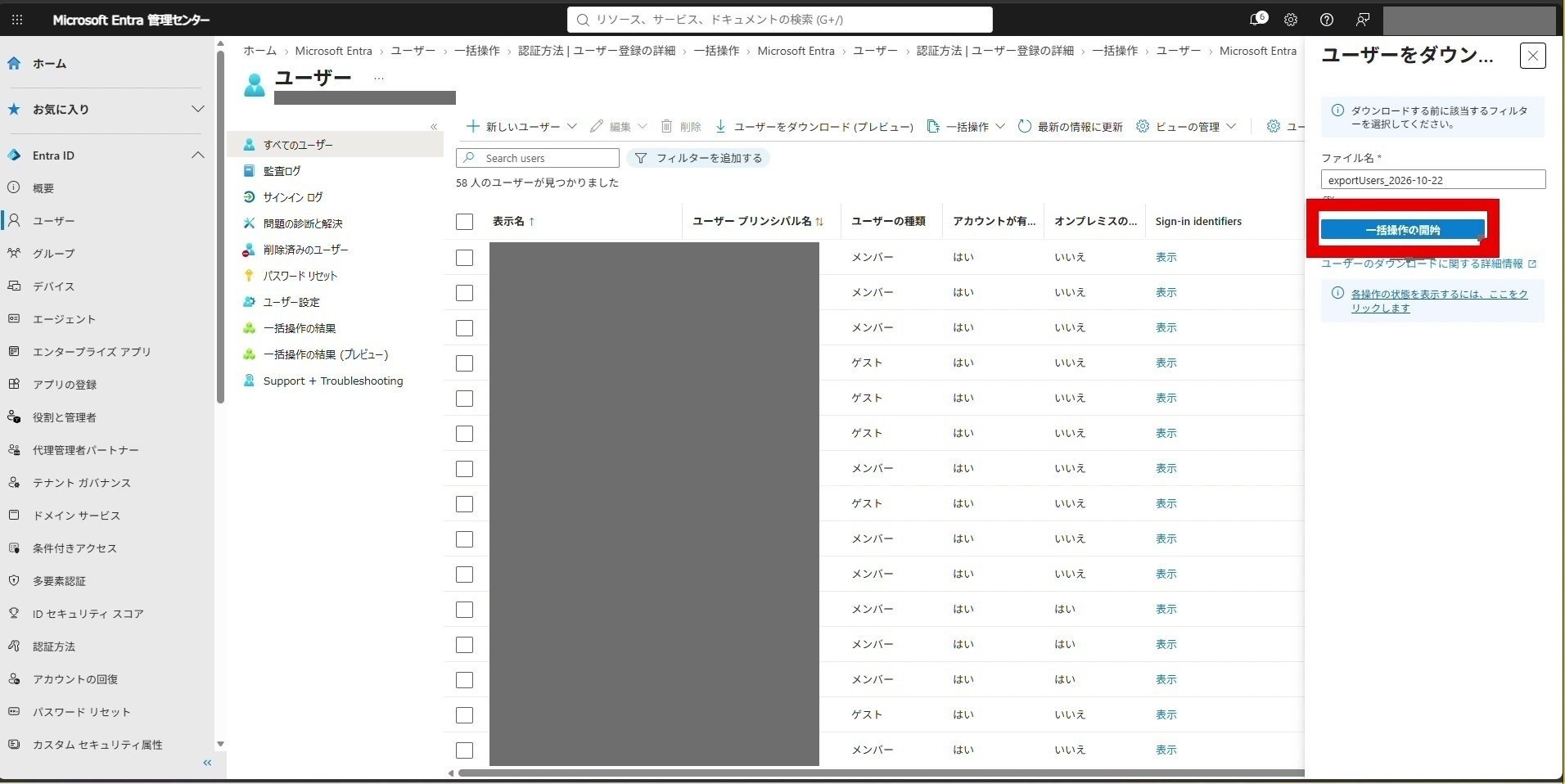Open the 編集 dropdown
Image resolution: width=1565 pixels, height=784 pixels.
[619, 127]
